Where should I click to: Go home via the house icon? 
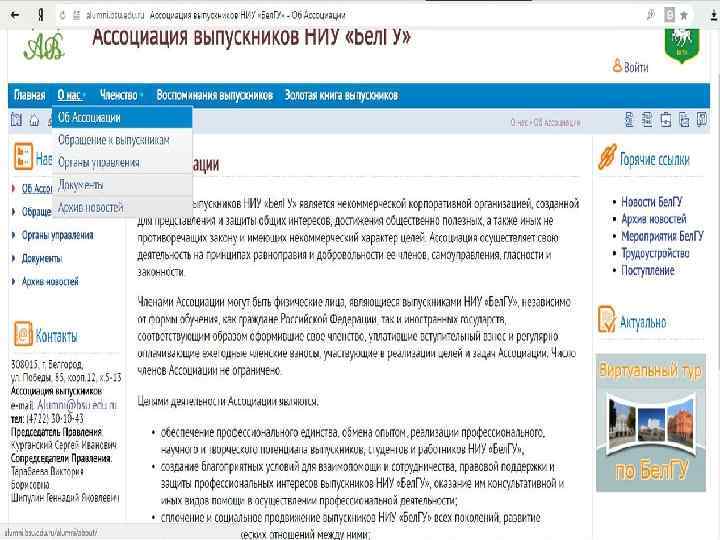point(34,120)
